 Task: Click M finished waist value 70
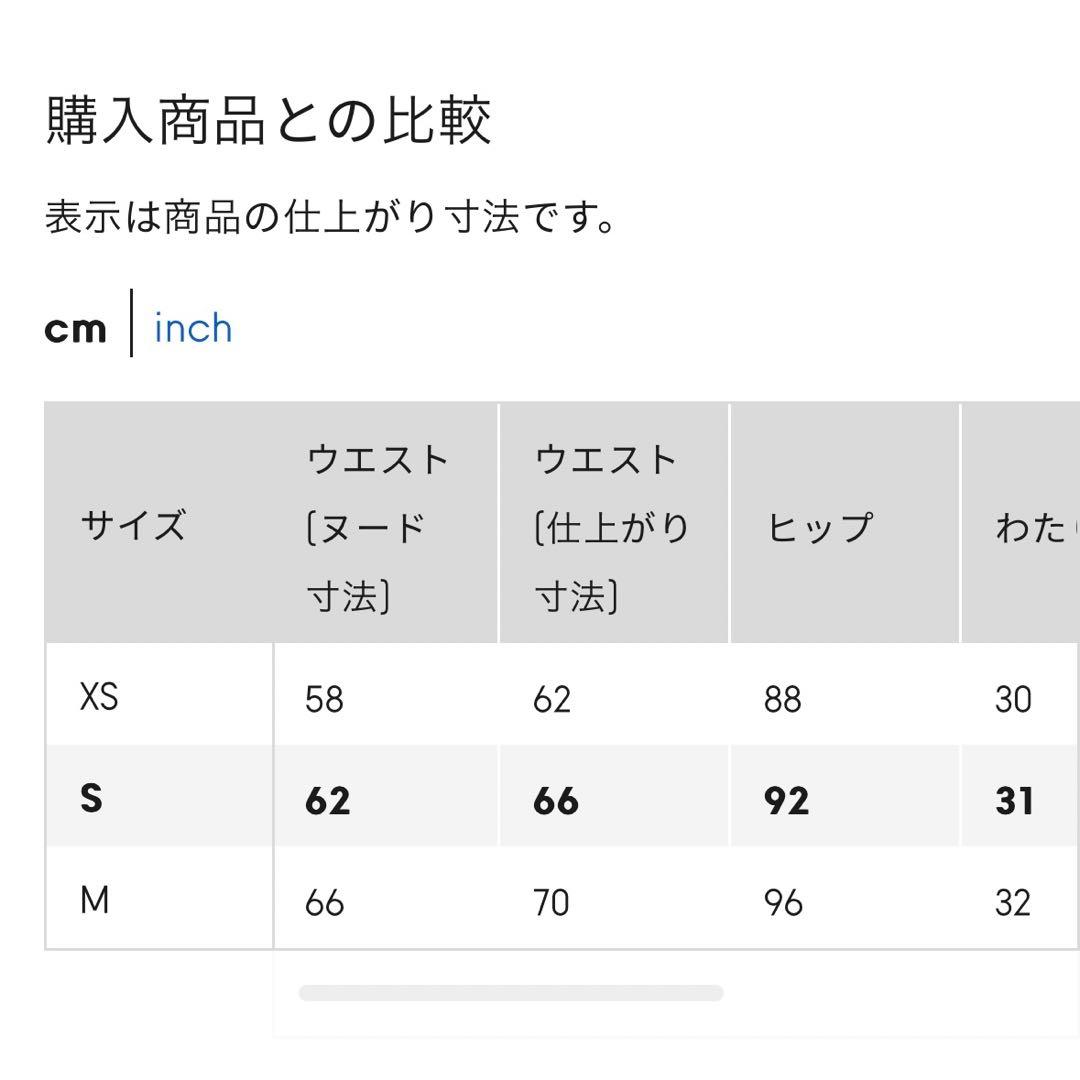pos(551,903)
